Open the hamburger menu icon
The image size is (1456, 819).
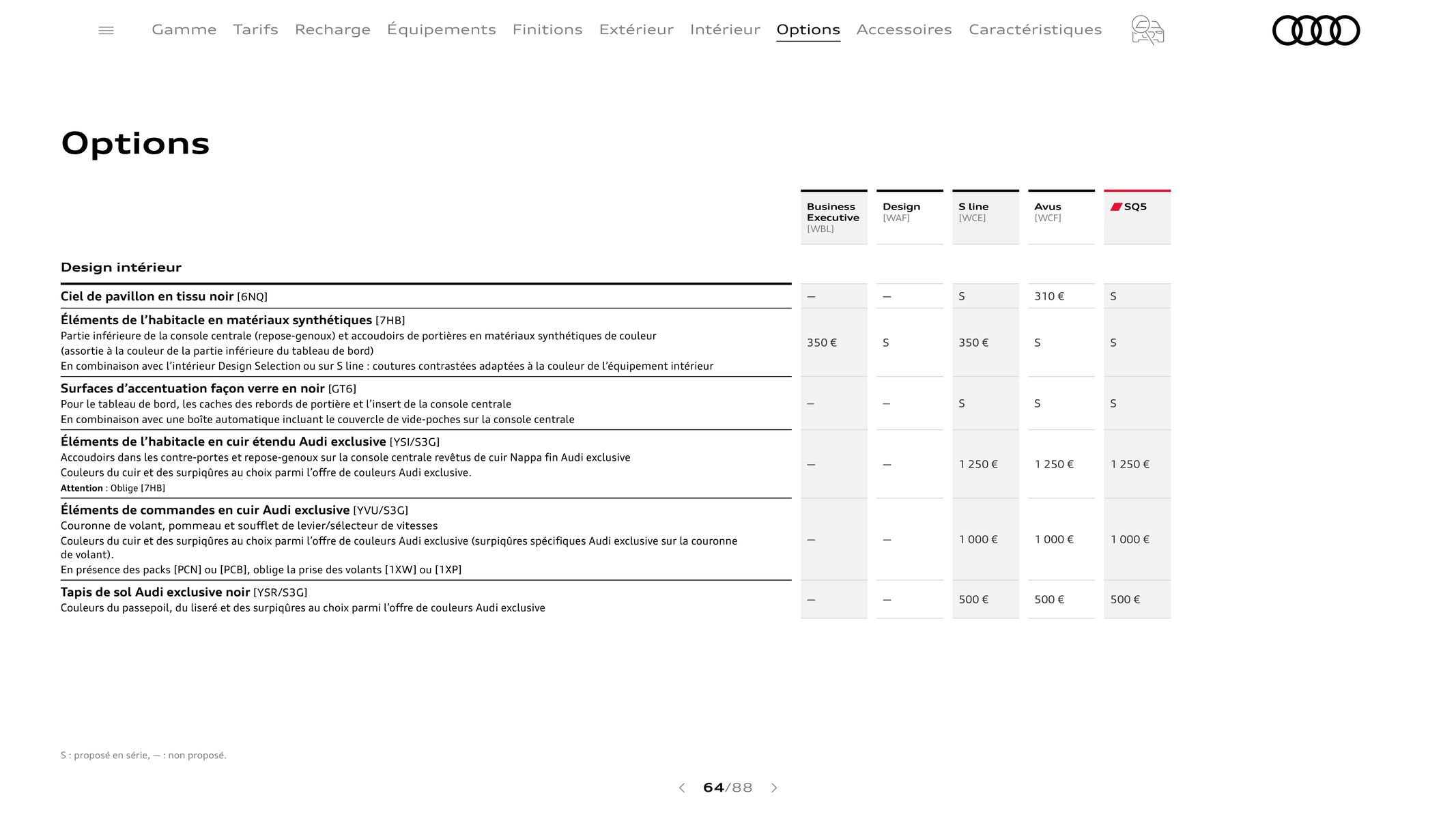pyautogui.click(x=106, y=30)
